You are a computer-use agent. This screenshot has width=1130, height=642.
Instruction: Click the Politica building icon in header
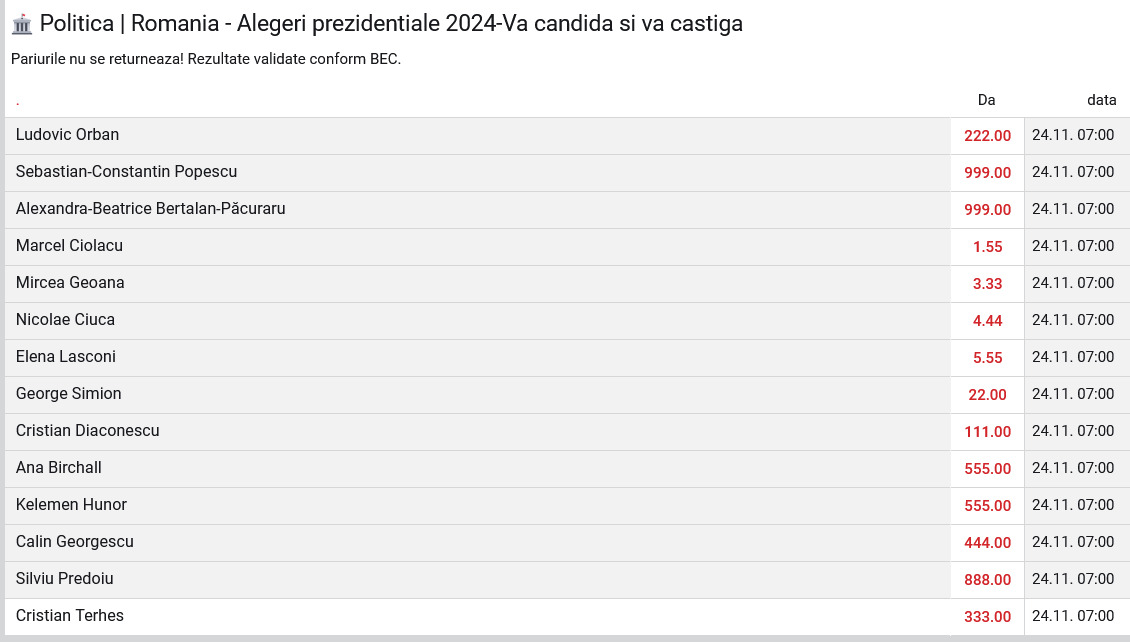[x=22, y=24]
